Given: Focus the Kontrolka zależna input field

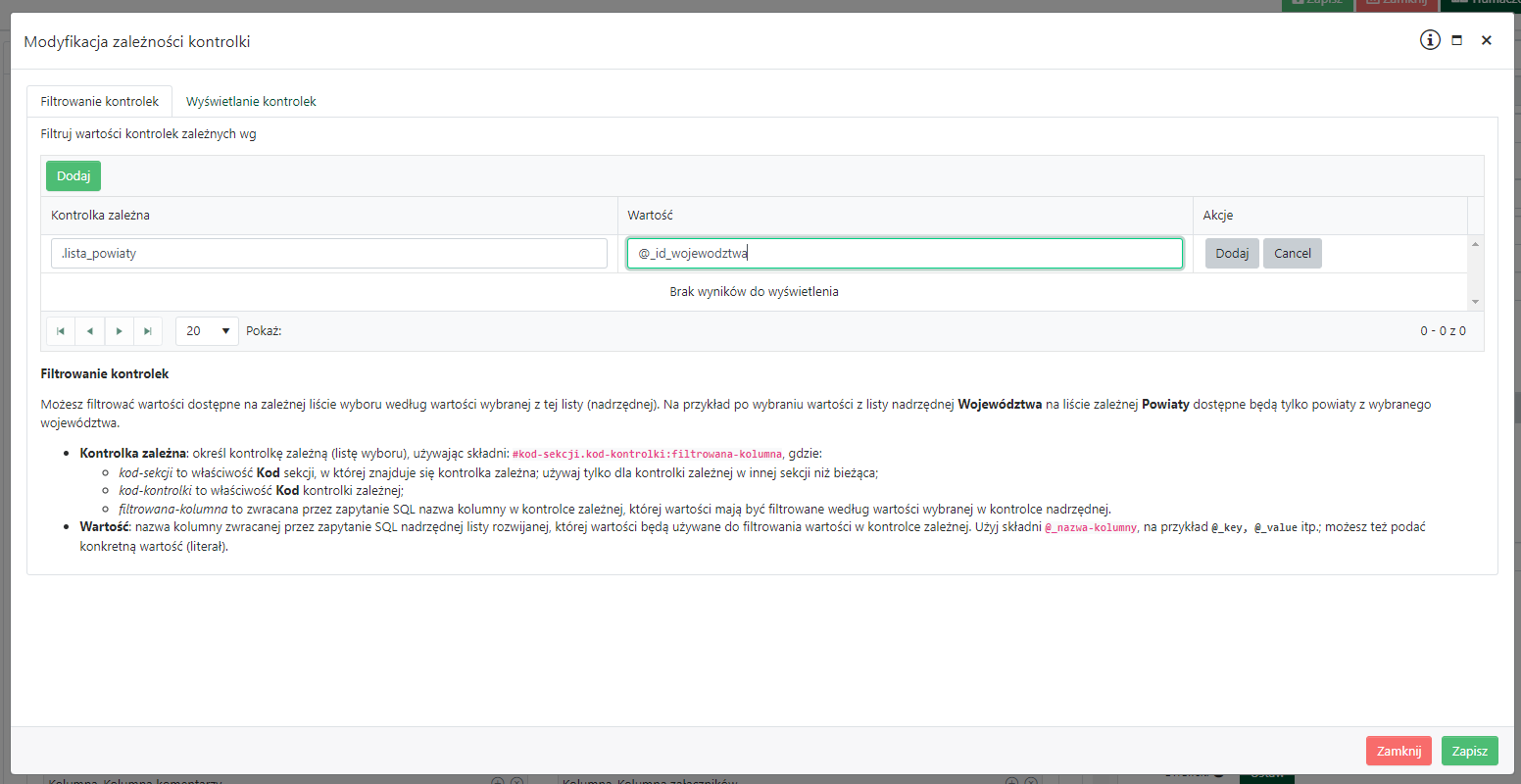Looking at the screenshot, I should click(329, 253).
